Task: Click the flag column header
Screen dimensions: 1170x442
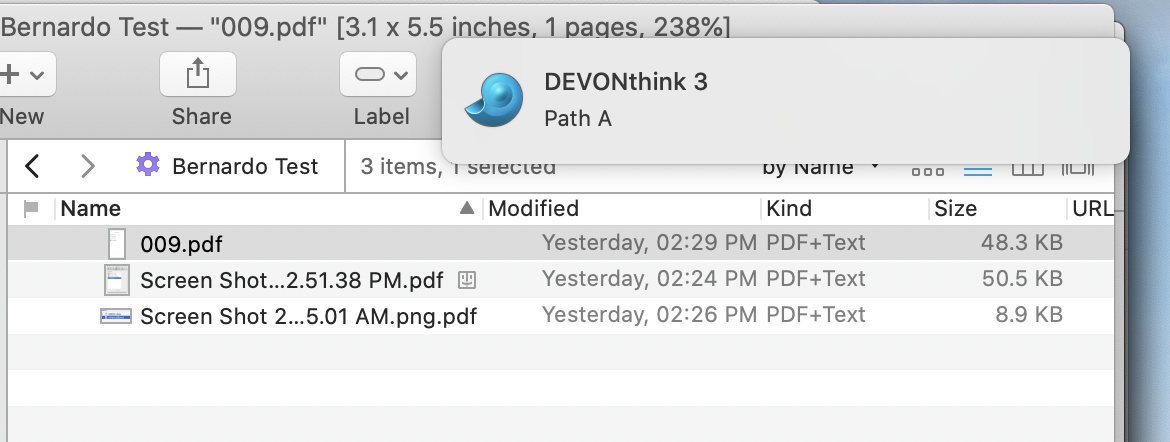Action: pyautogui.click(x=31, y=209)
